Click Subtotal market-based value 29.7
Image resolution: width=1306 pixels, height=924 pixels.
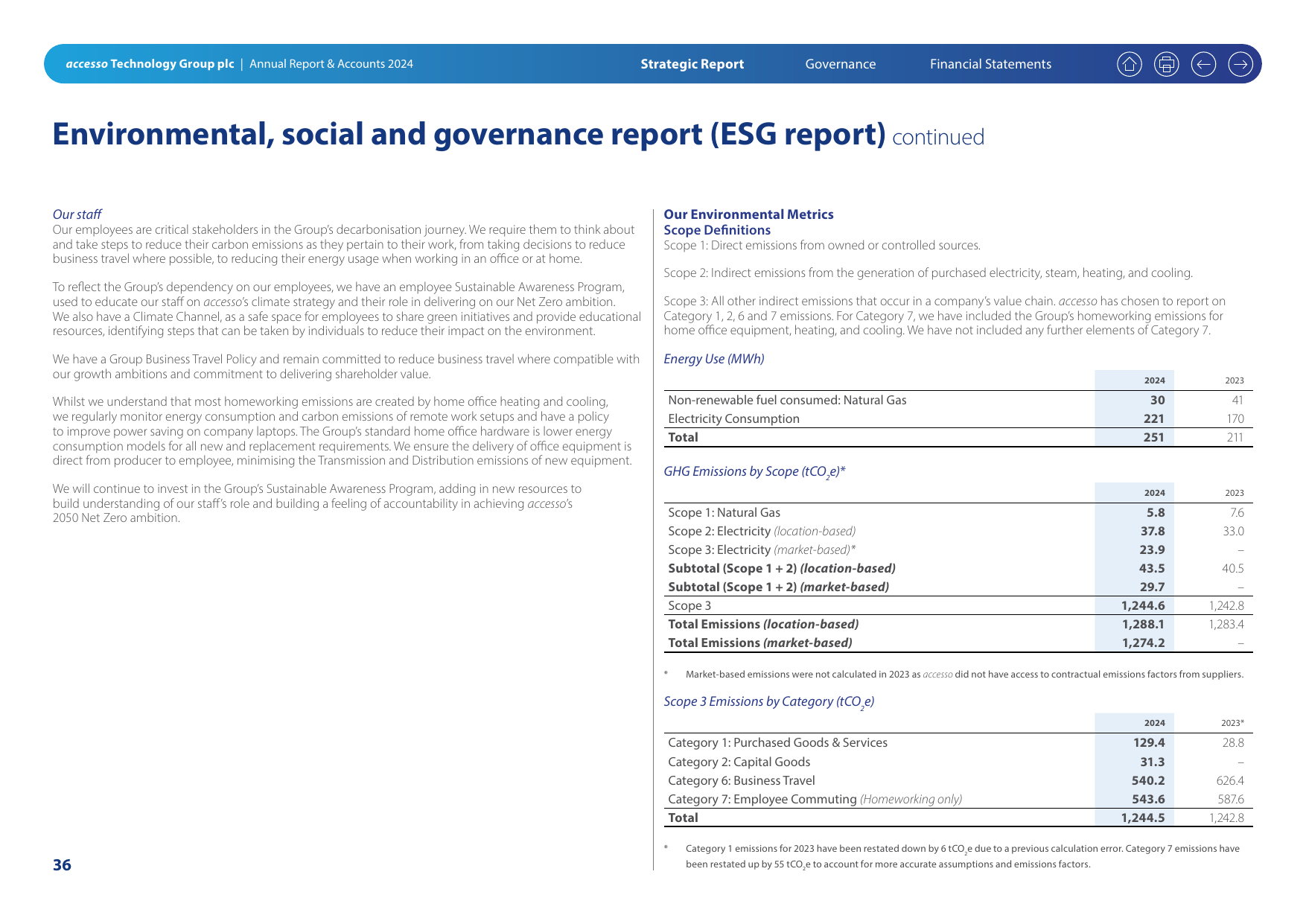pyautogui.click(x=1153, y=587)
